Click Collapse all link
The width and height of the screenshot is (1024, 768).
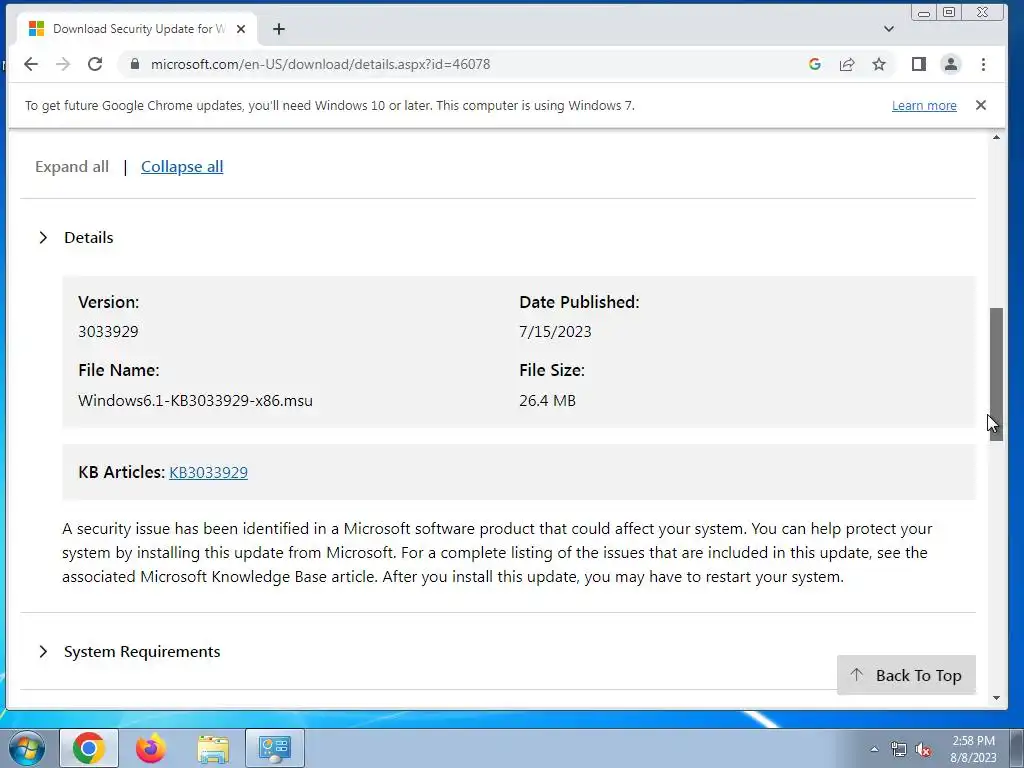[x=182, y=167]
